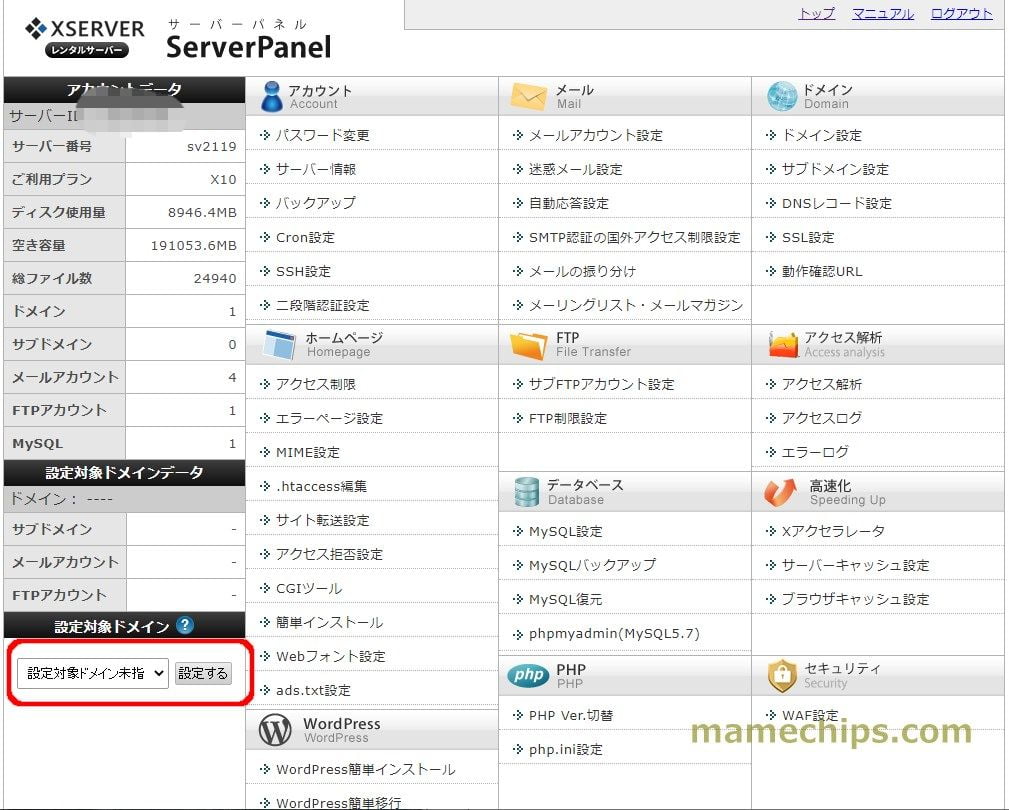Image resolution: width=1009 pixels, height=810 pixels.
Task: Open 簡単インストール under Homepage
Action: (x=329, y=623)
